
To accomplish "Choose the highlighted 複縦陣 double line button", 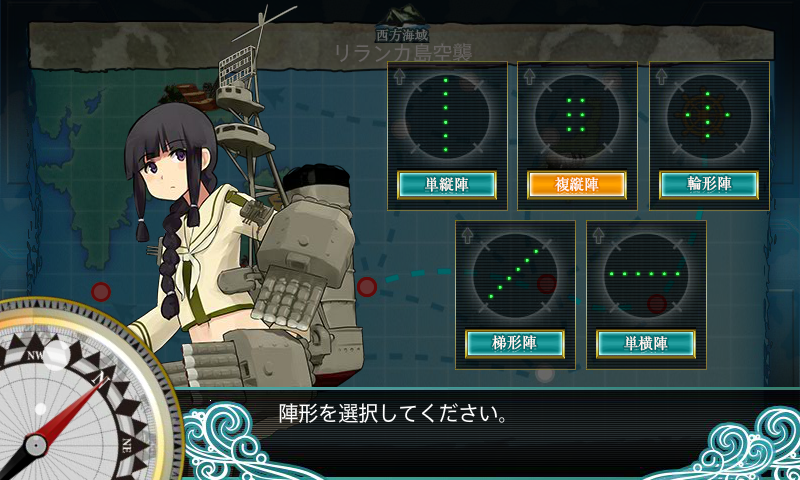I will (x=577, y=185).
